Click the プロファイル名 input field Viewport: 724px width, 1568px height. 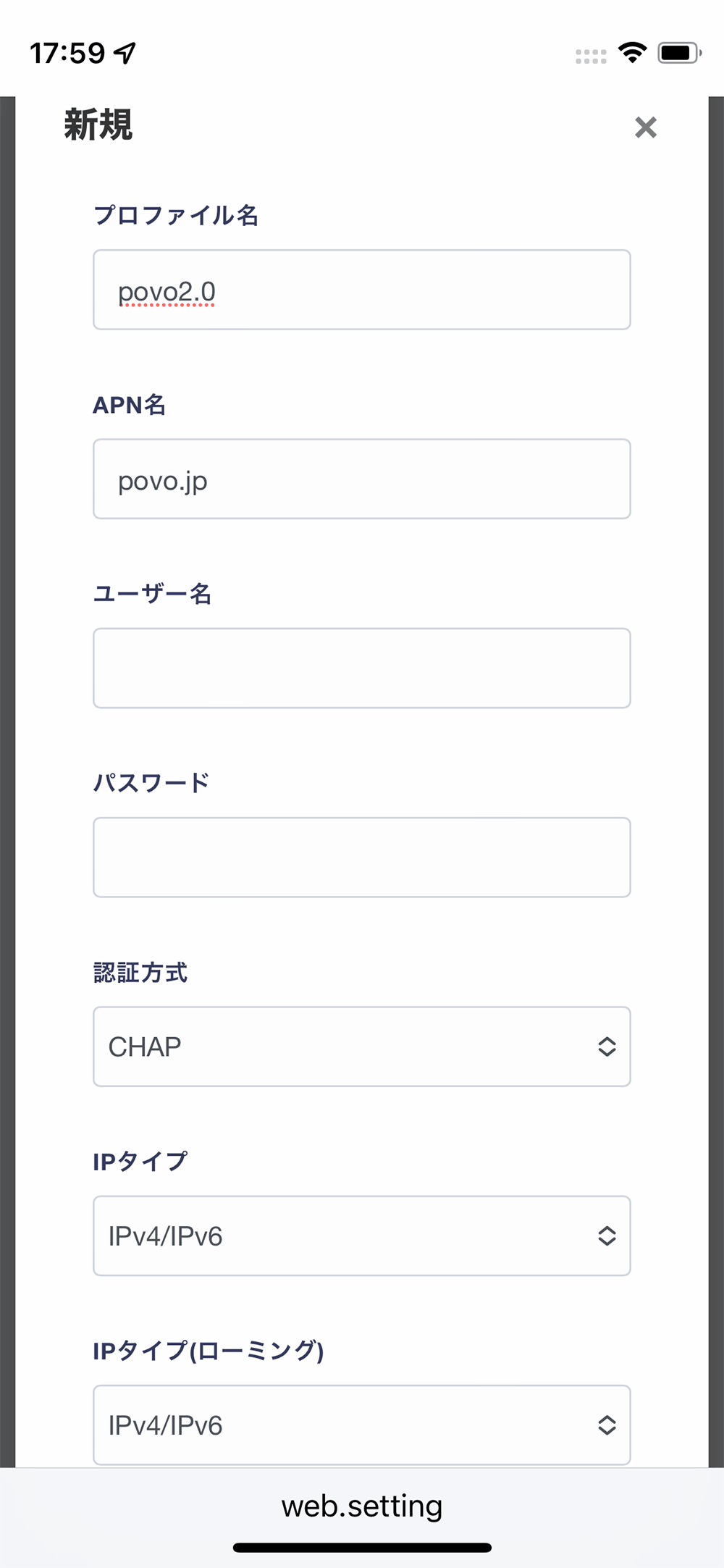click(x=362, y=290)
